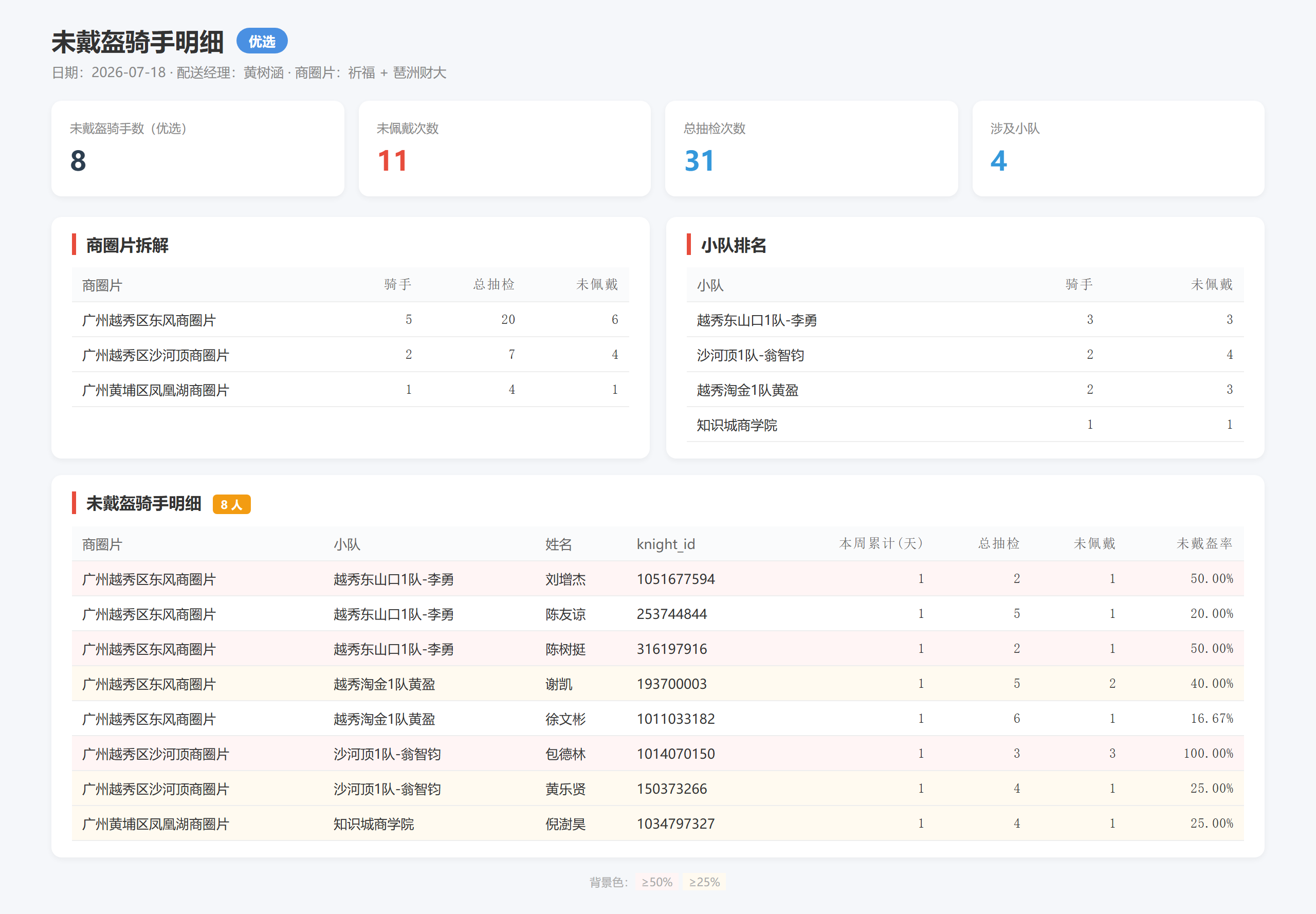Image resolution: width=1316 pixels, height=914 pixels.
Task: Click the 40.00% rate for 谢凯
Action: tap(1212, 683)
